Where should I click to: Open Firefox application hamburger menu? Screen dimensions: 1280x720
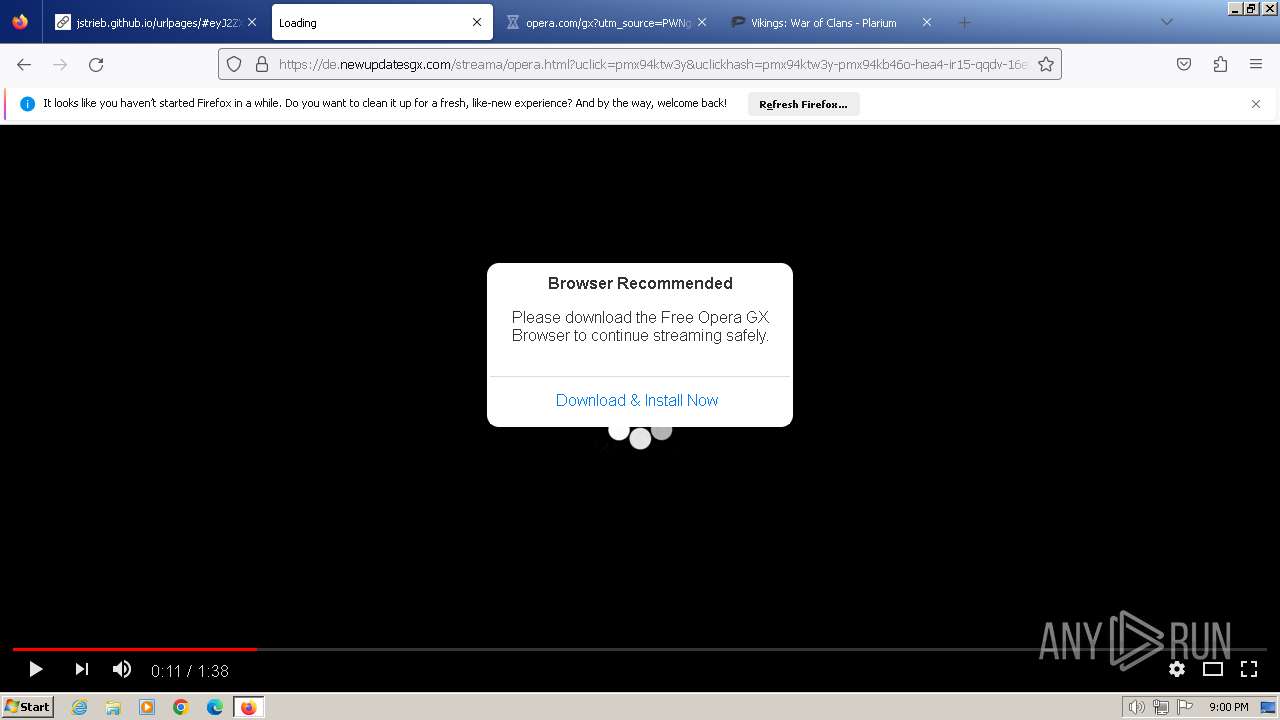1256,64
